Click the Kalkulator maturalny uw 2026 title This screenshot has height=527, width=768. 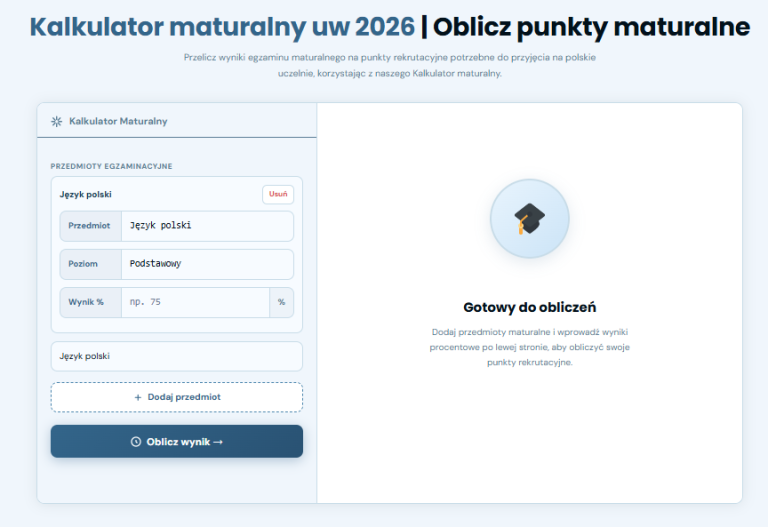tap(222, 26)
